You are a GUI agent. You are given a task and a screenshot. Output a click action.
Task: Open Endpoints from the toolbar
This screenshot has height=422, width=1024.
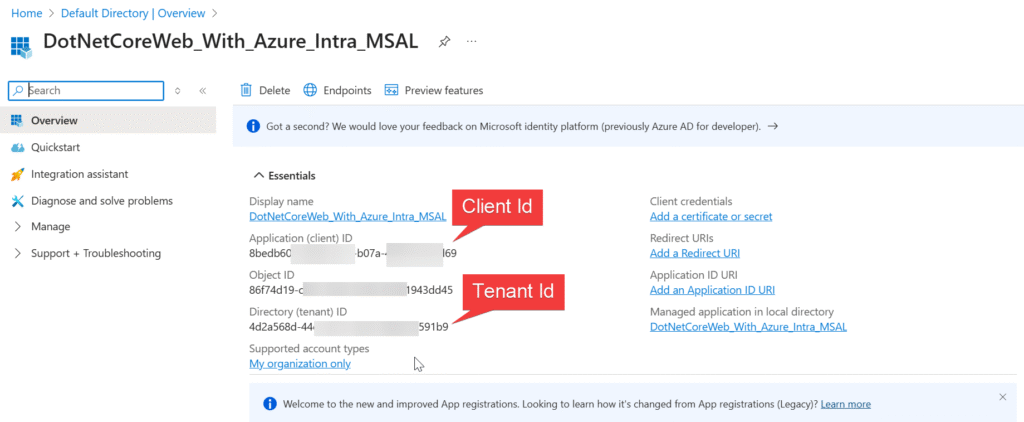(338, 90)
